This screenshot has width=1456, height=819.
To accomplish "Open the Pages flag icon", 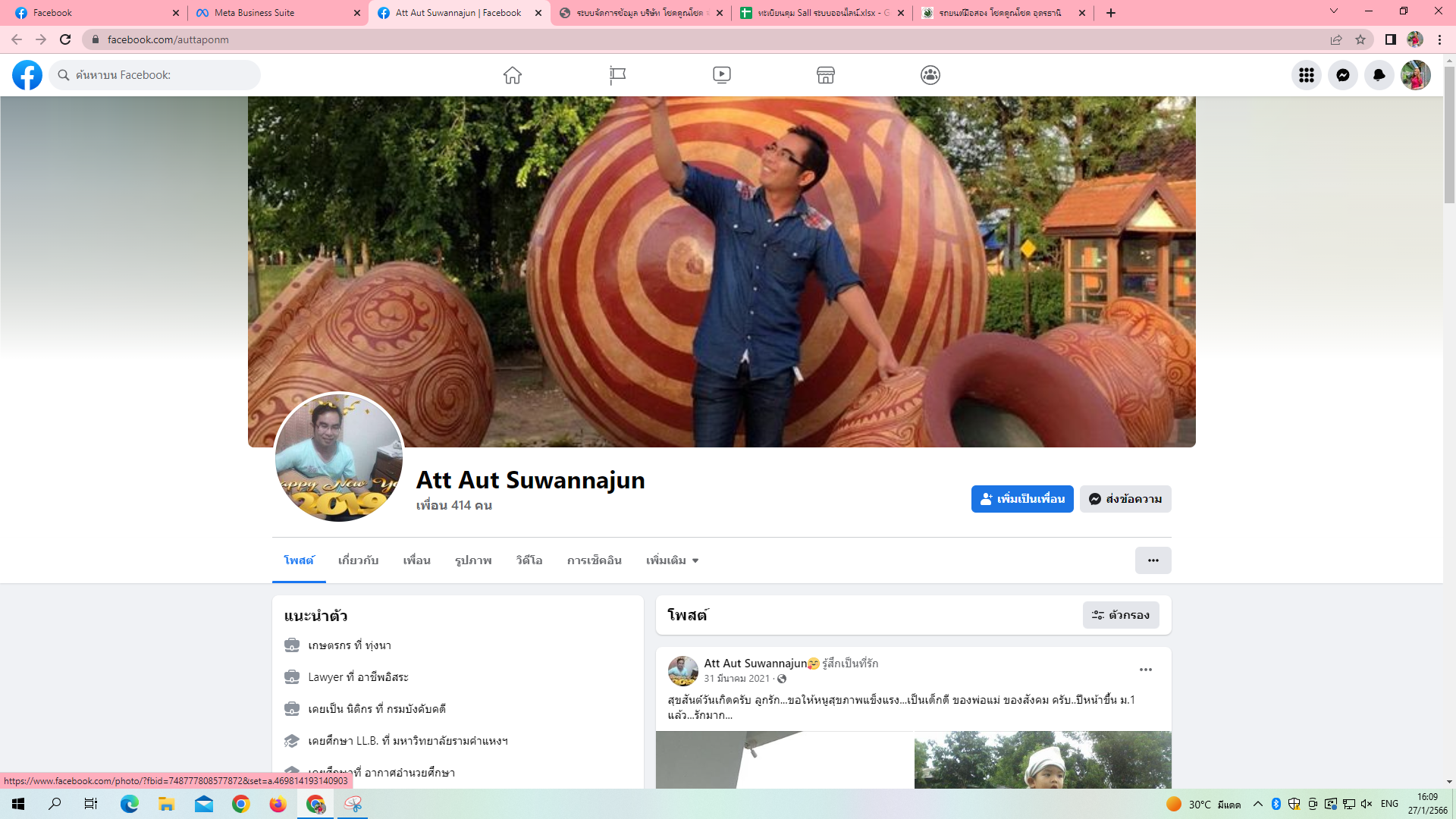I will (x=617, y=75).
